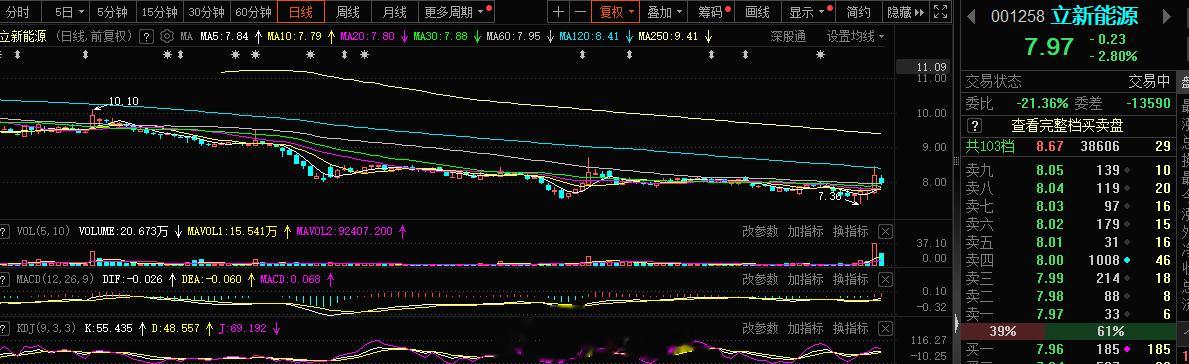Click the 深股通 link
Screen dimensions: 1189x364
[x=788, y=36]
